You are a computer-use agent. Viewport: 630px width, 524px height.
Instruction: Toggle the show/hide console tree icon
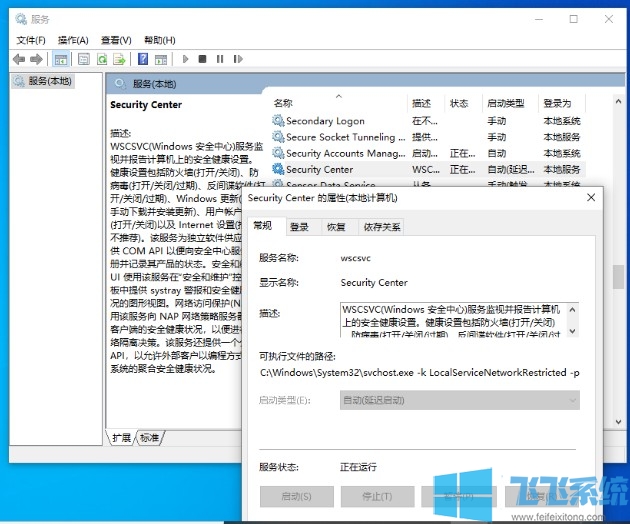(x=61, y=59)
